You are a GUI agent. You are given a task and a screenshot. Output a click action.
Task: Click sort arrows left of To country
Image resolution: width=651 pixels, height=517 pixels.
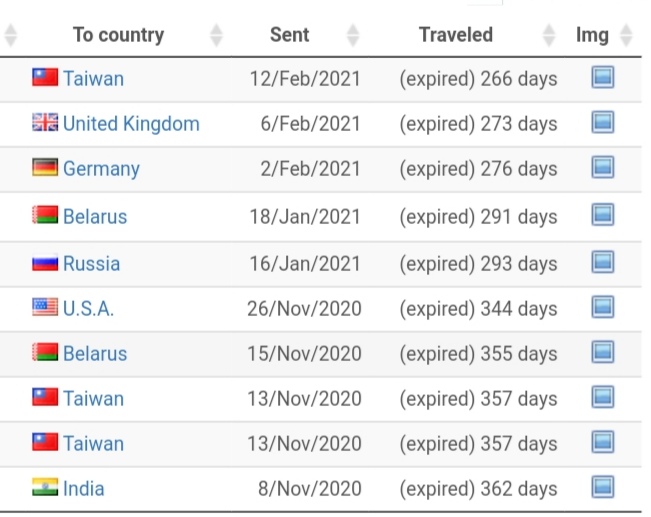coord(10,35)
